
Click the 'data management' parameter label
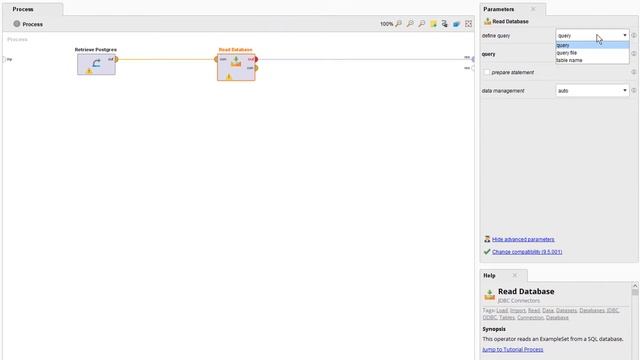[503, 91]
